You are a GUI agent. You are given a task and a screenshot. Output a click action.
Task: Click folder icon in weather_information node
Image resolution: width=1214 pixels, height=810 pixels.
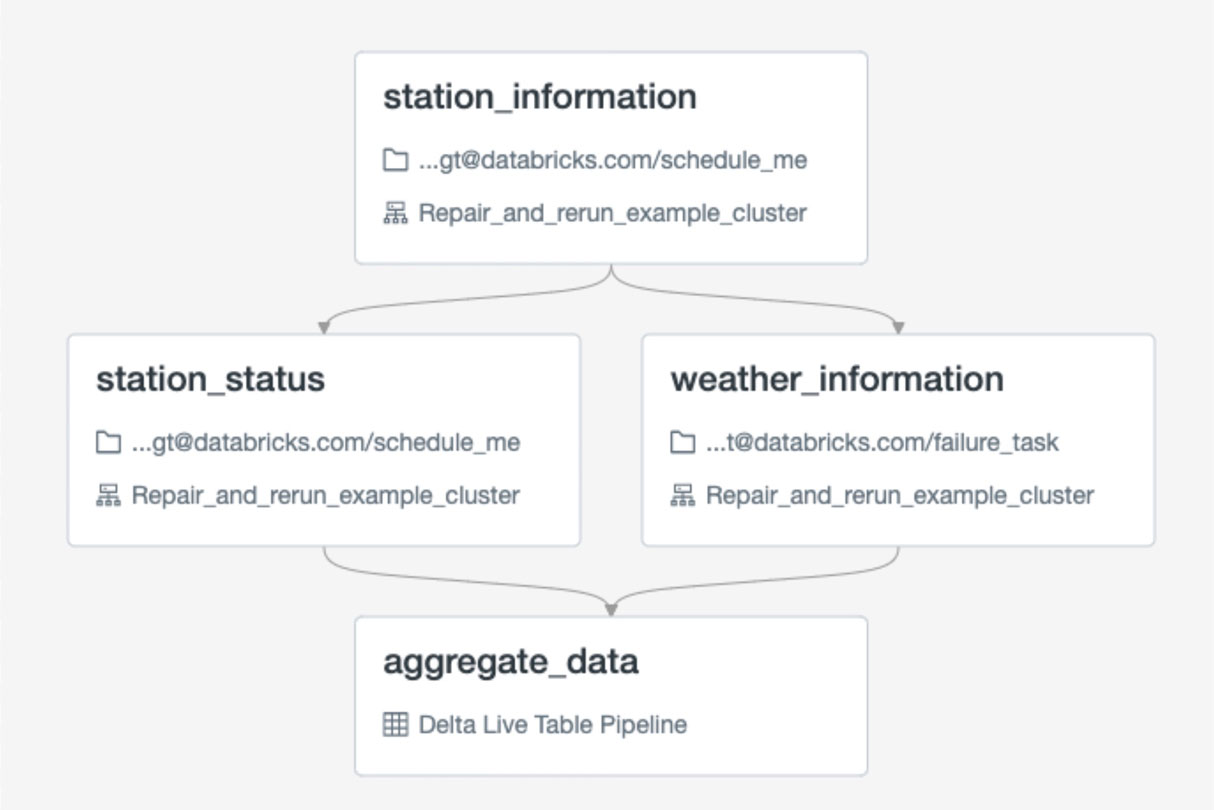coord(682,442)
